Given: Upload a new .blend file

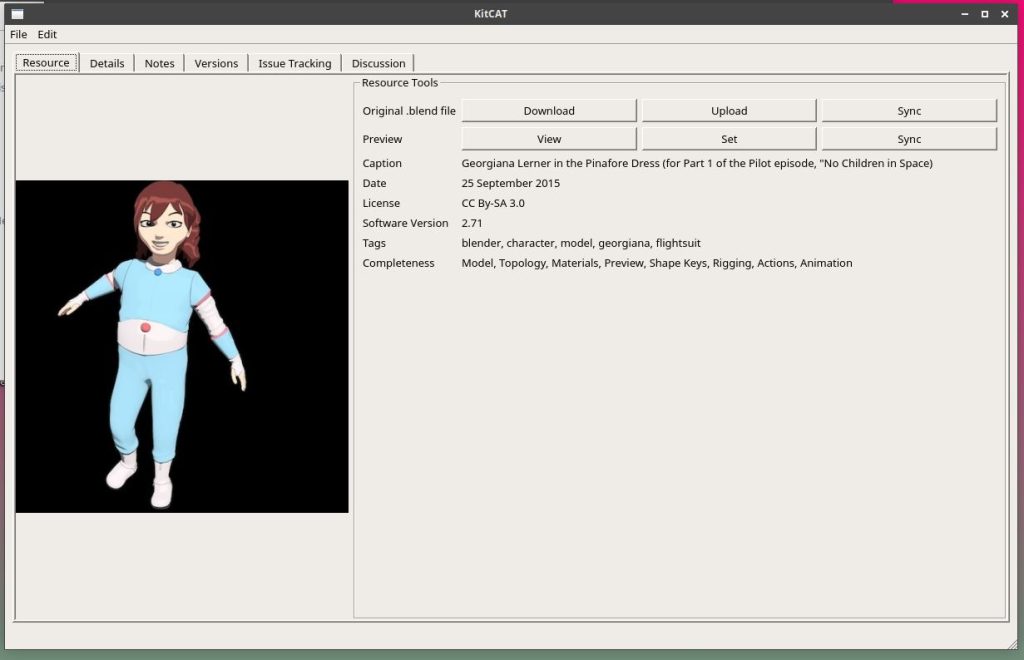Looking at the screenshot, I should tap(729, 110).
